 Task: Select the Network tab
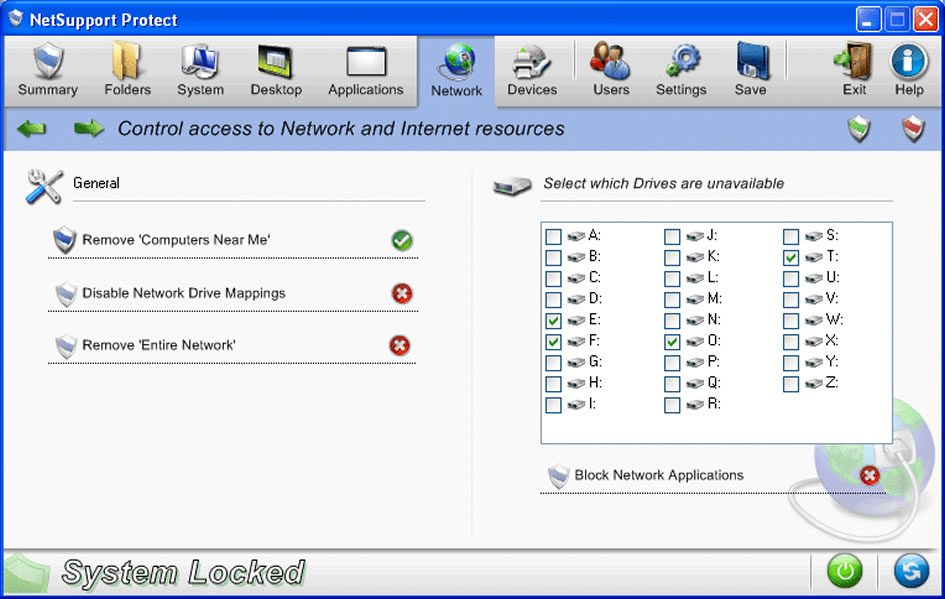click(456, 72)
